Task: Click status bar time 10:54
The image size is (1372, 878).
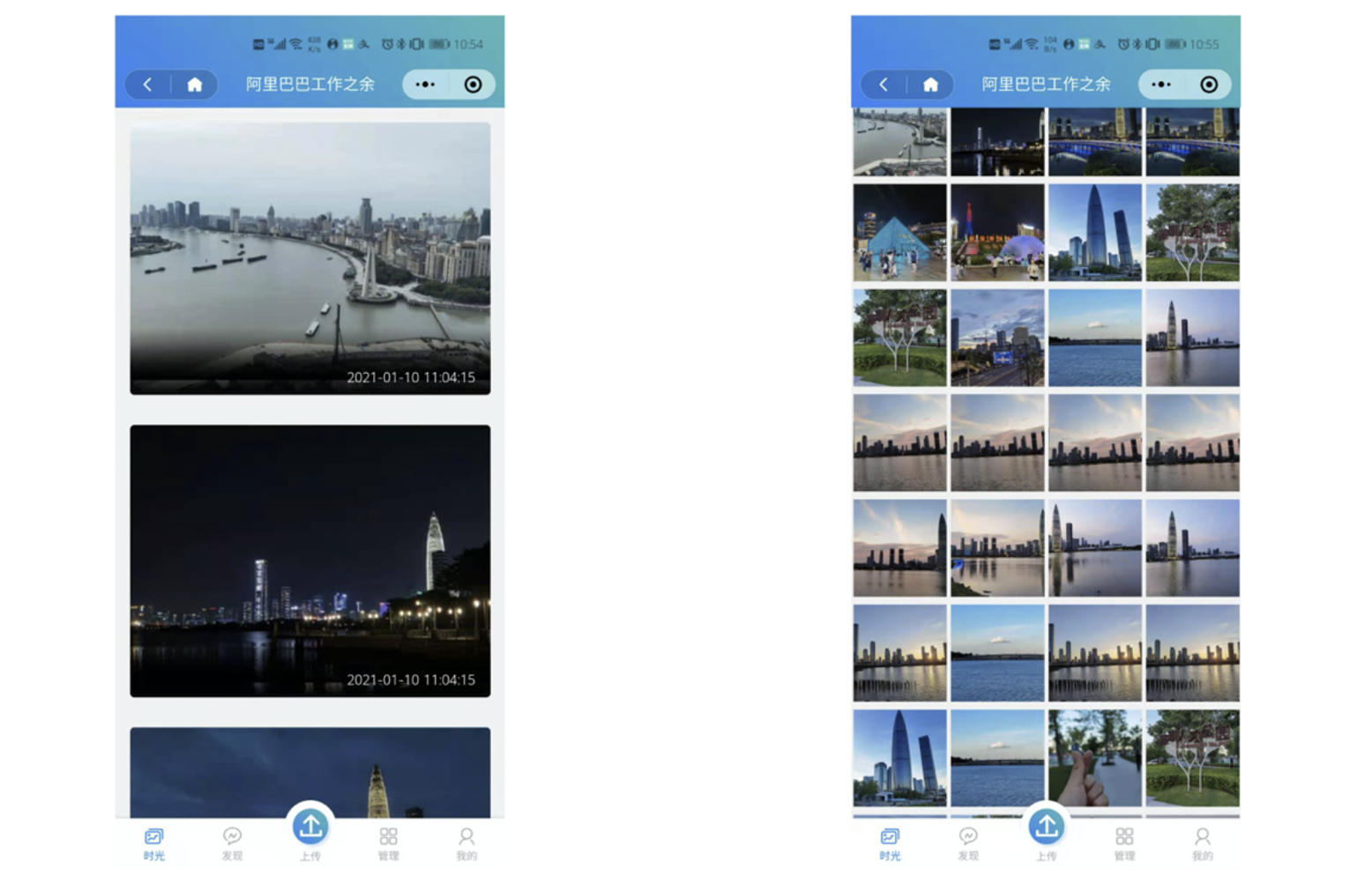Action: click(468, 44)
